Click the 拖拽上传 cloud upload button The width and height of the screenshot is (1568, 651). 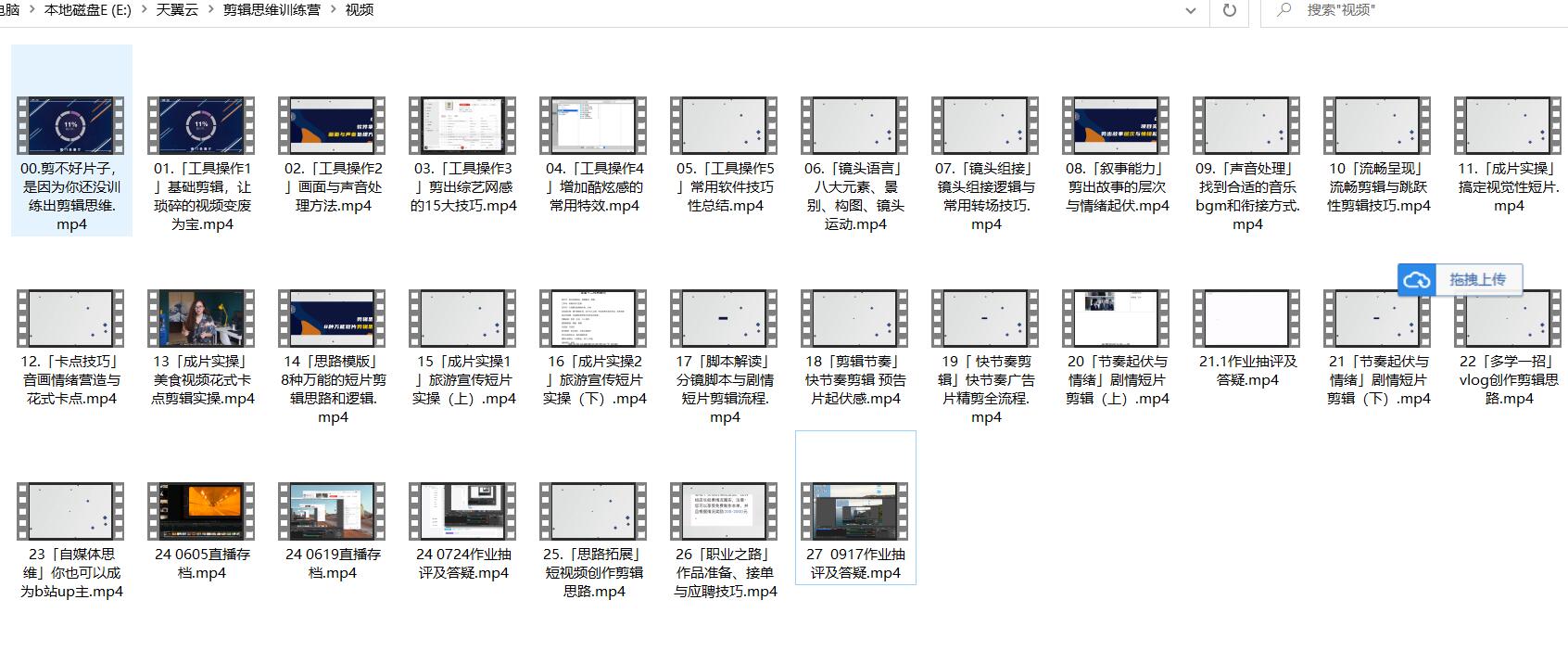1461,279
